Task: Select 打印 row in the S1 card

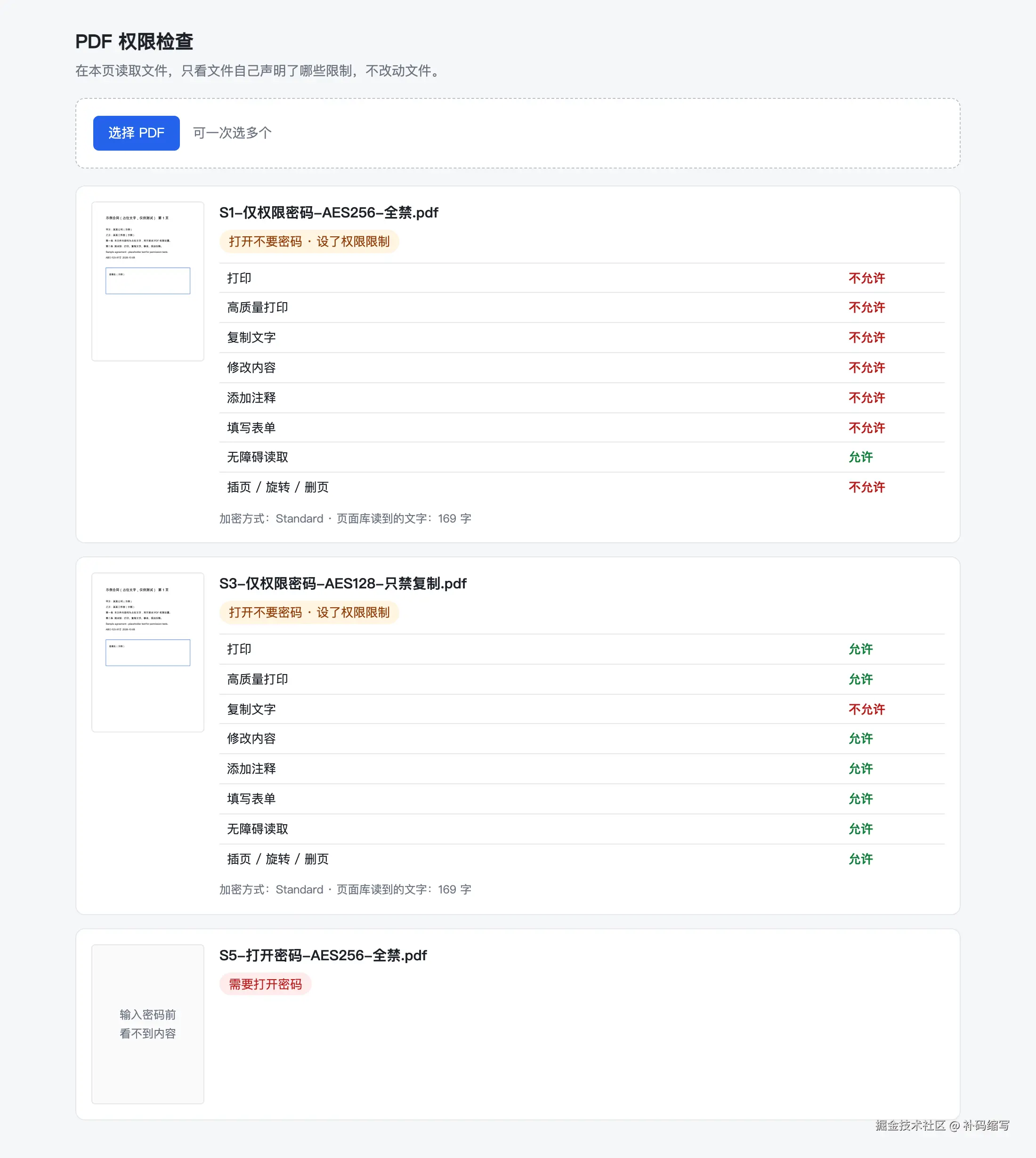Action: click(x=582, y=278)
